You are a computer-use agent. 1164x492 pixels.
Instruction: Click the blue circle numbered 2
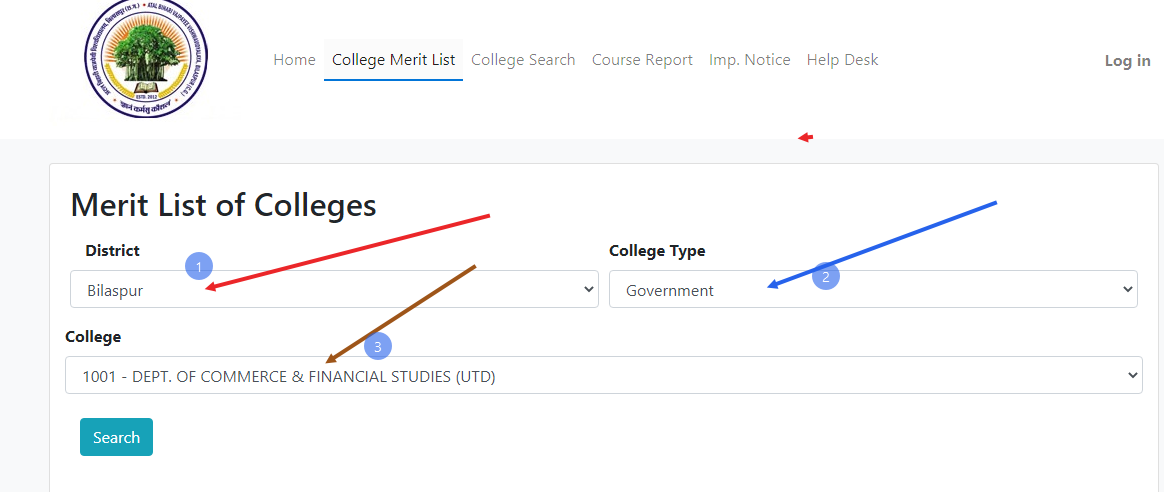pyautogui.click(x=825, y=276)
